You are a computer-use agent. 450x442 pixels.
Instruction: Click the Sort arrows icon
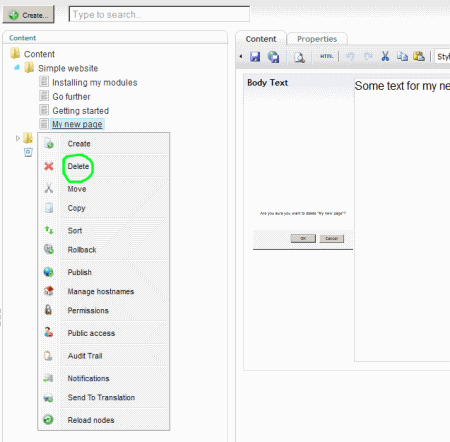pos(49,230)
